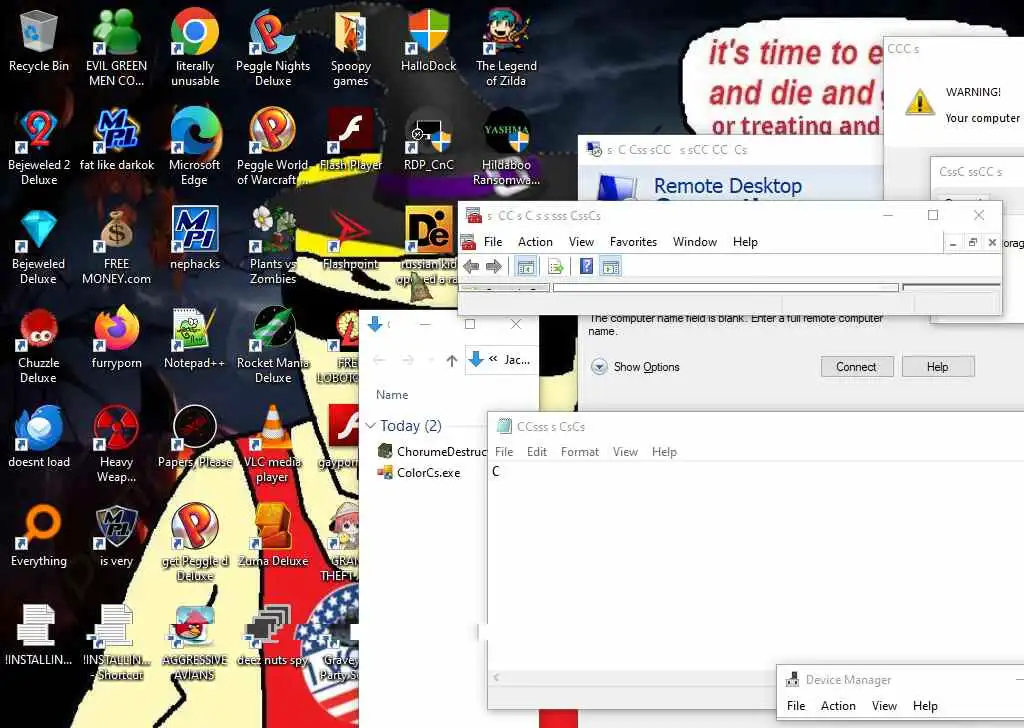The height and width of the screenshot is (728, 1024).
Task: Open the Papers, Please shortcut
Action: [195, 437]
